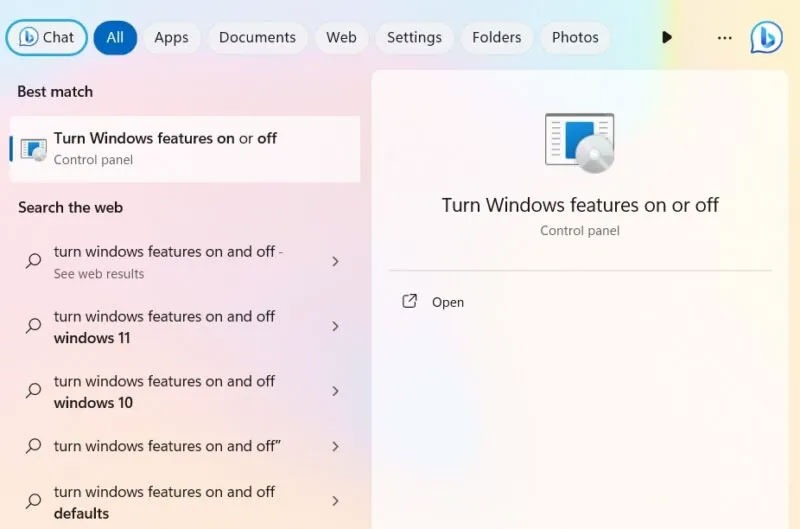Click the more options ellipsis icon

click(724, 38)
